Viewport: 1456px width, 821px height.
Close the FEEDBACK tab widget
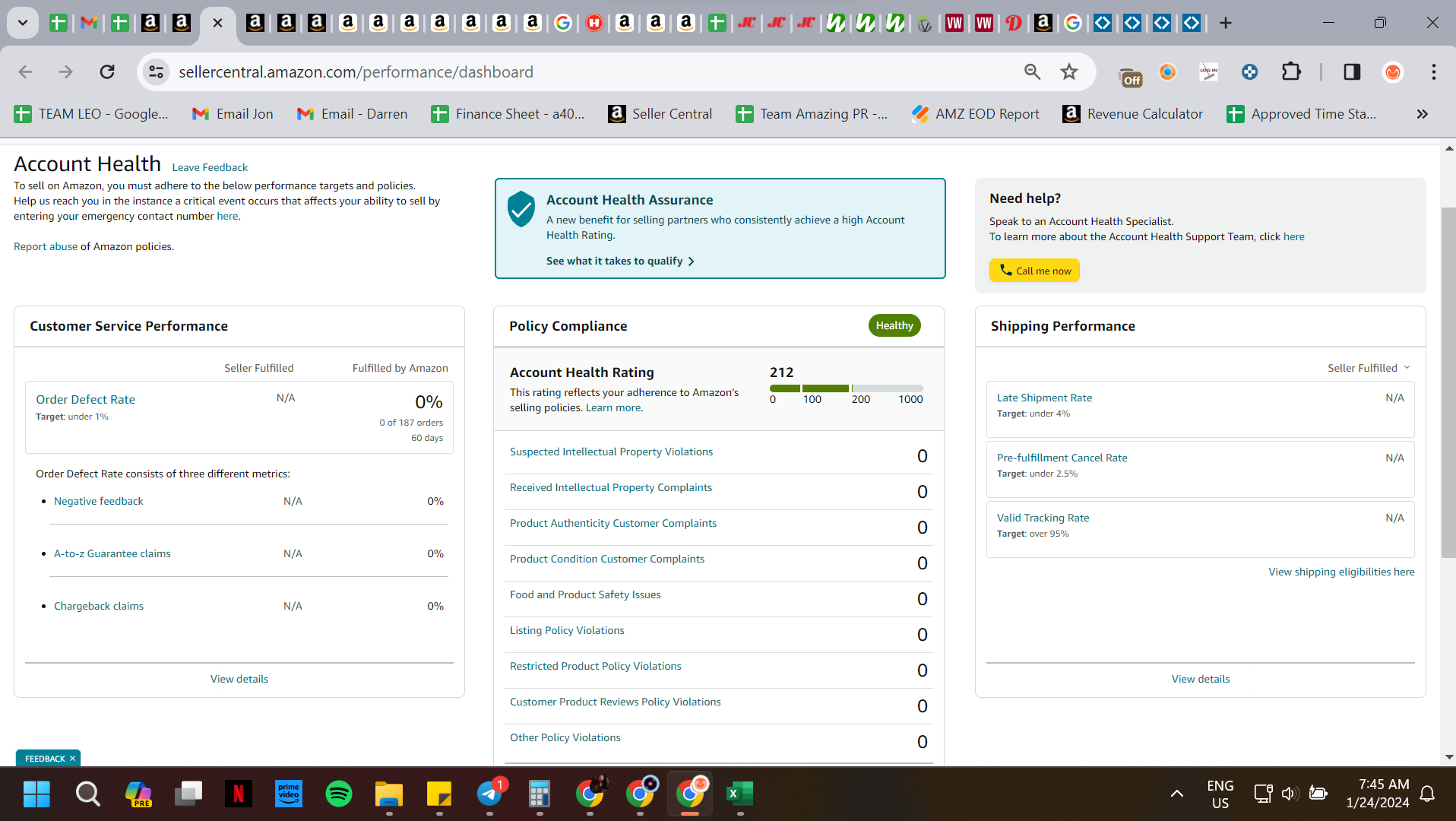tap(73, 759)
